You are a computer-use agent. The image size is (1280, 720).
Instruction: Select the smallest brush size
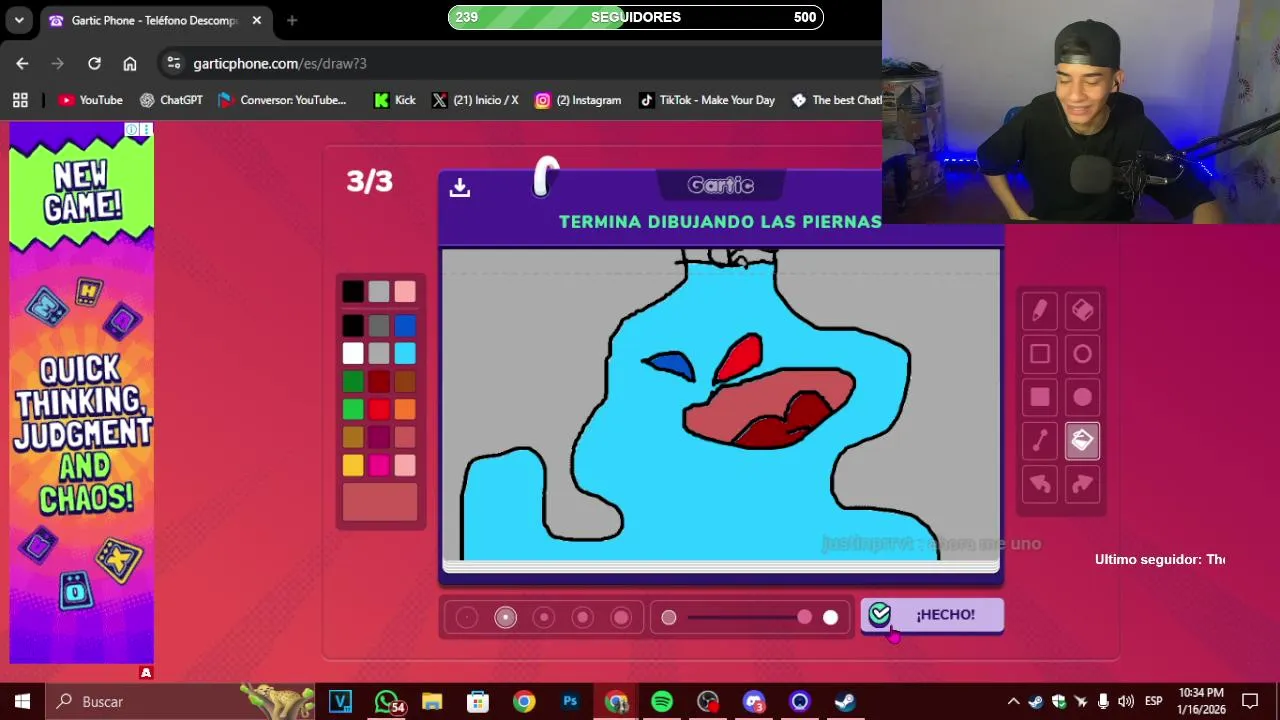(x=467, y=618)
